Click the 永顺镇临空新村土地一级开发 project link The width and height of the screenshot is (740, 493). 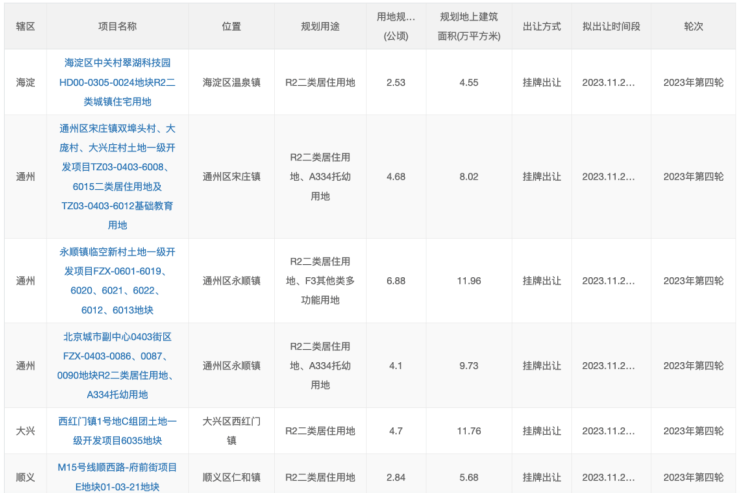pos(117,280)
